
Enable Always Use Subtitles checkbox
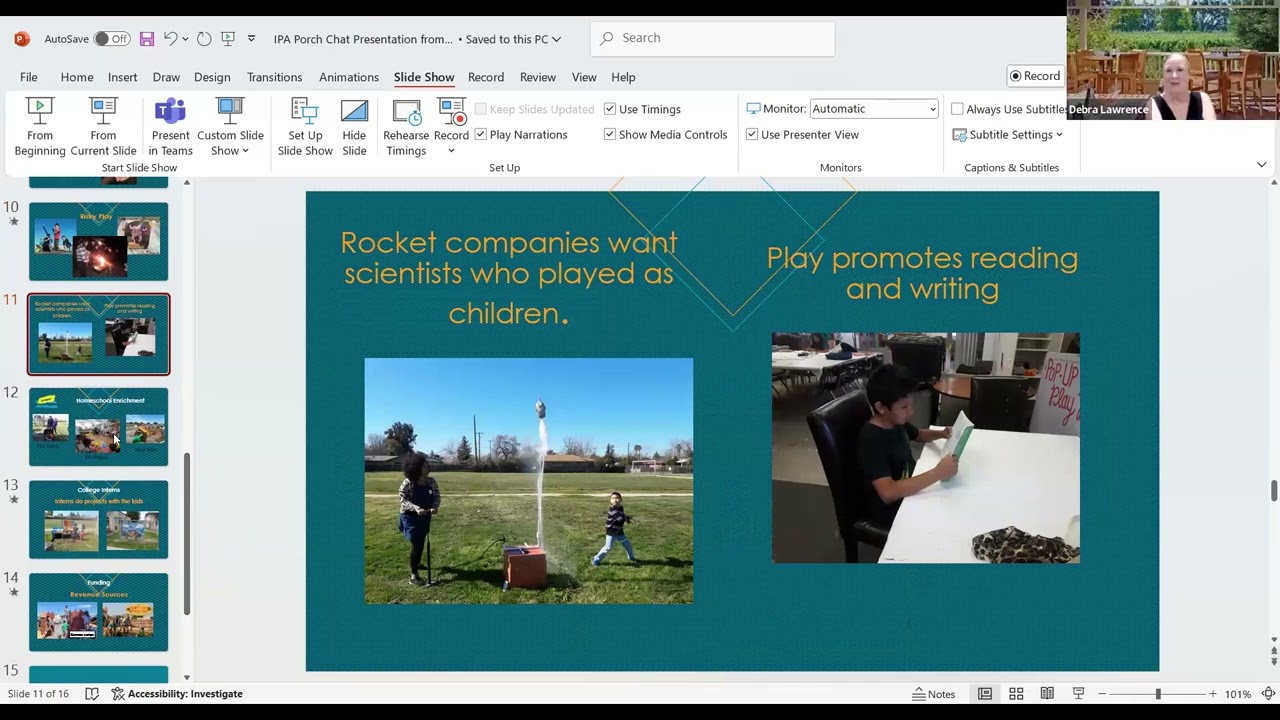click(957, 109)
